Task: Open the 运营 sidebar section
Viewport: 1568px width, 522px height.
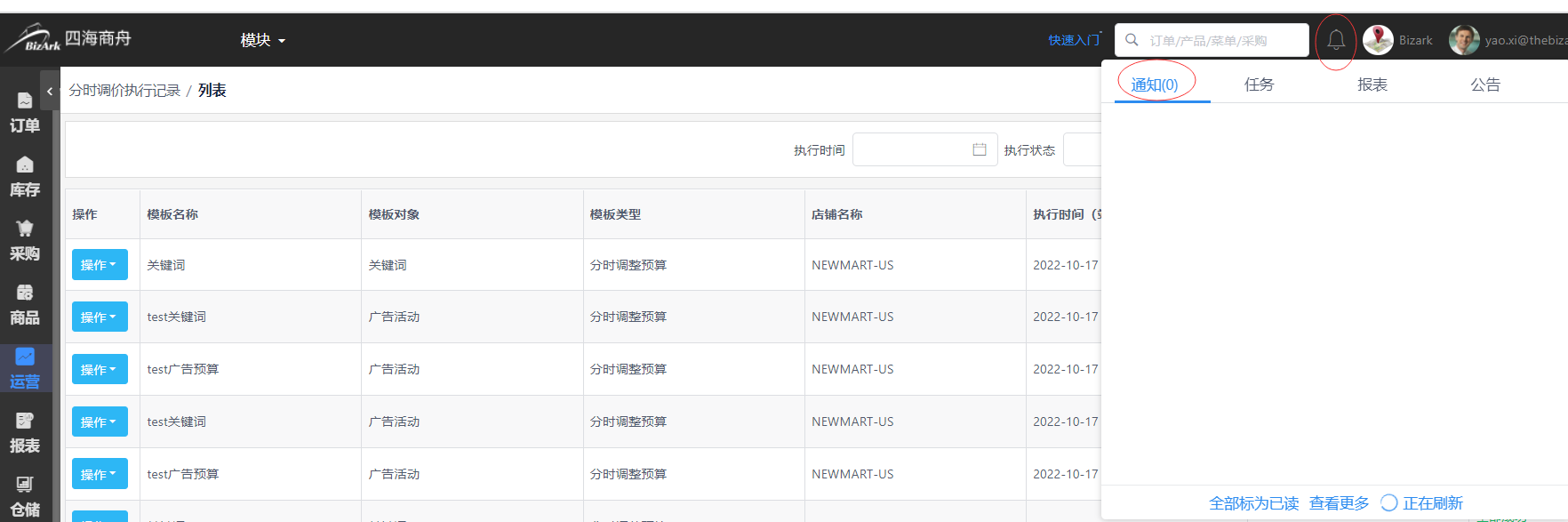Action: (25, 369)
